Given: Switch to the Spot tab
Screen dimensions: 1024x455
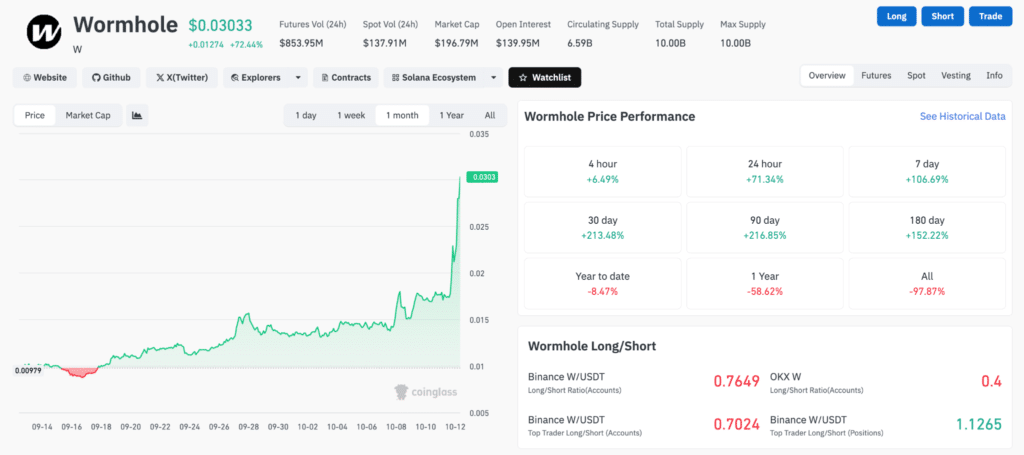Looking at the screenshot, I should coord(916,76).
